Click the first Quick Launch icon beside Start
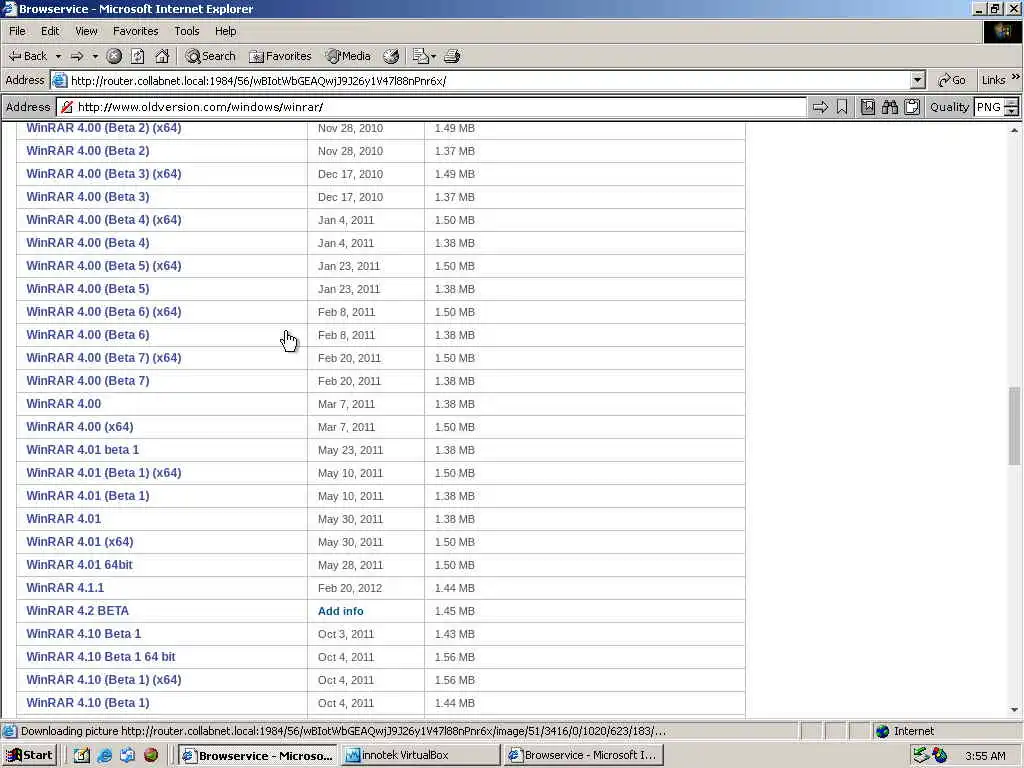Image resolution: width=1024 pixels, height=768 pixels. point(82,755)
